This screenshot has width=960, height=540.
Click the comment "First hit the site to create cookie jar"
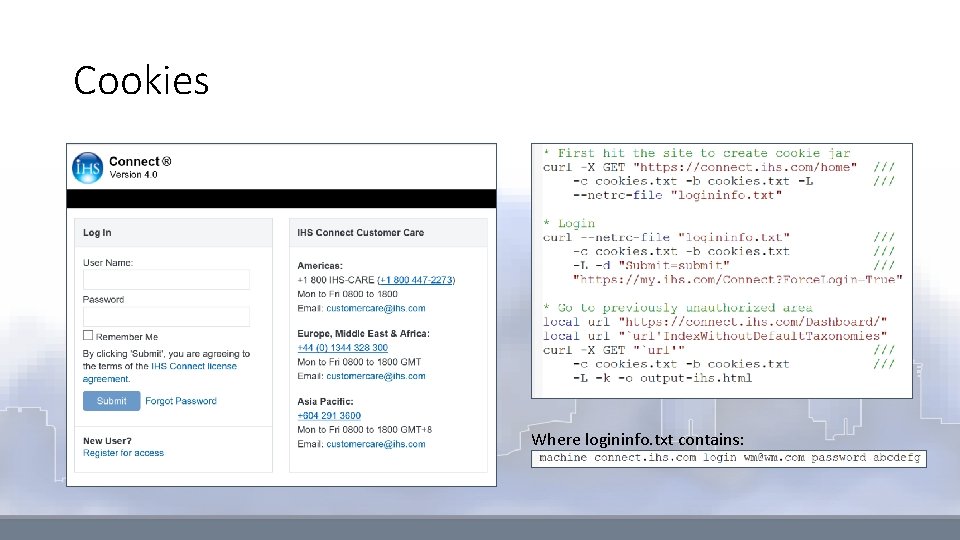697,153
